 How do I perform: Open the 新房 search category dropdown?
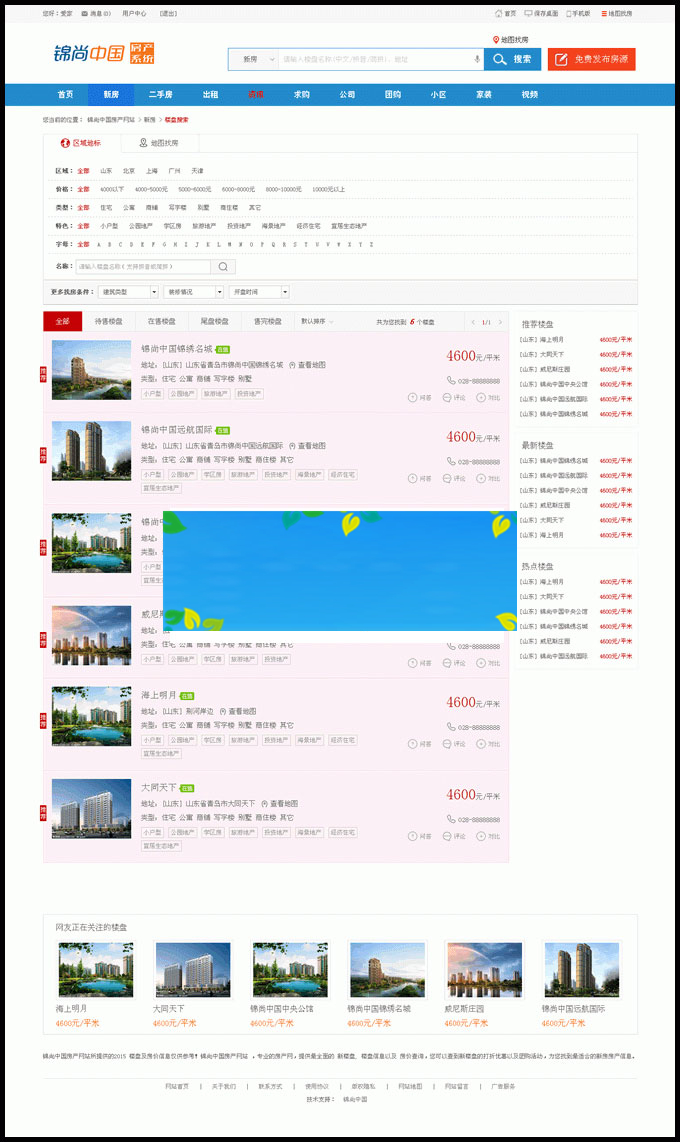252,59
